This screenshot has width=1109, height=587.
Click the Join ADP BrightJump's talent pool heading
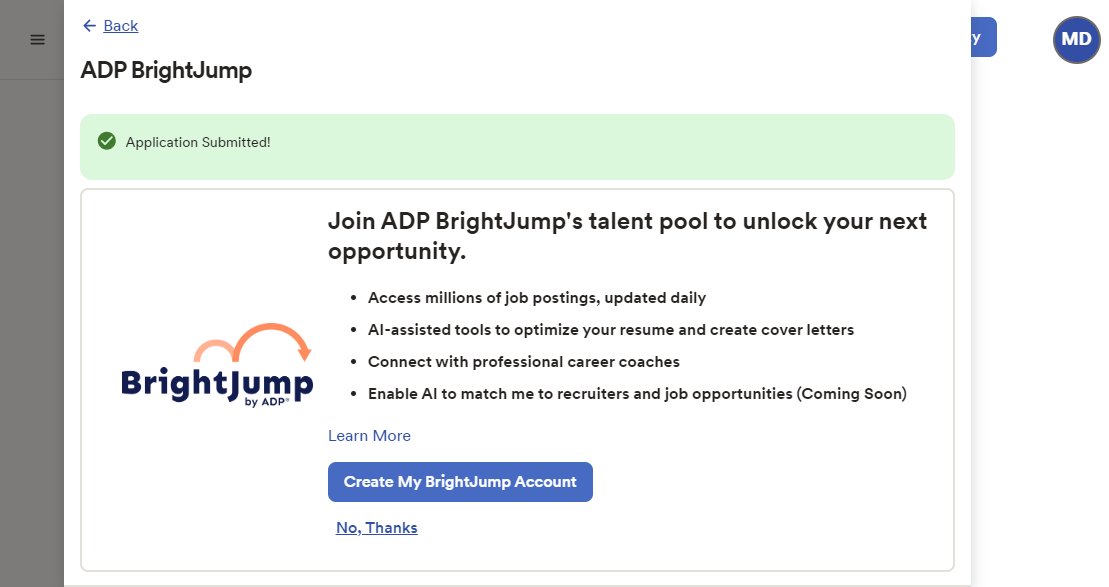[x=627, y=236]
